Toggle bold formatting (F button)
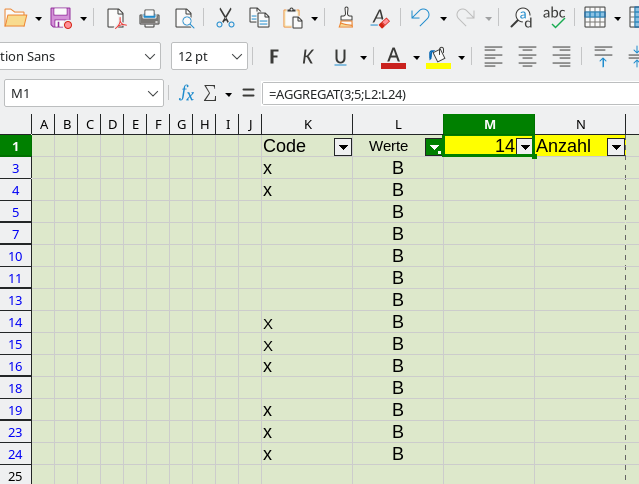This screenshot has height=484, width=639. [273, 57]
